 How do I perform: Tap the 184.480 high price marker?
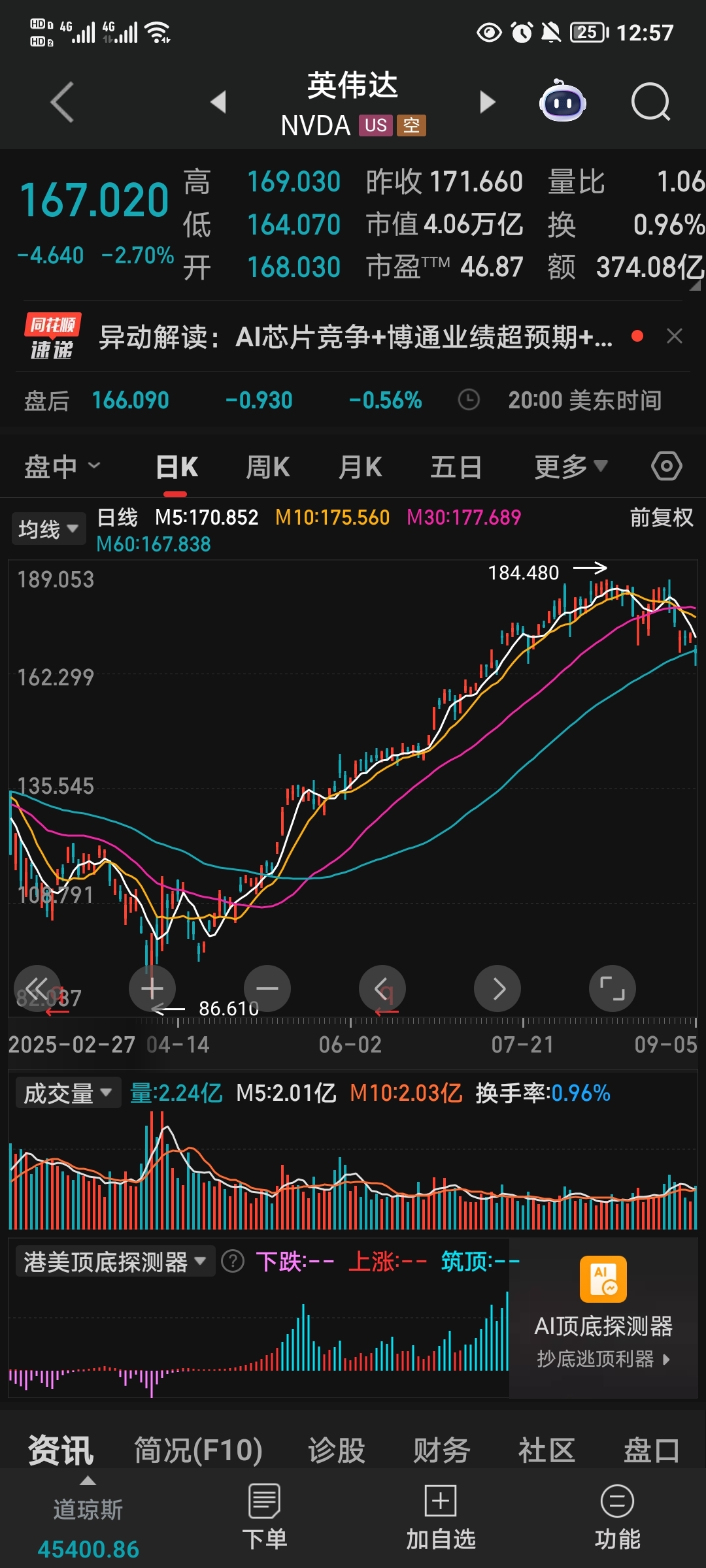[x=524, y=573]
